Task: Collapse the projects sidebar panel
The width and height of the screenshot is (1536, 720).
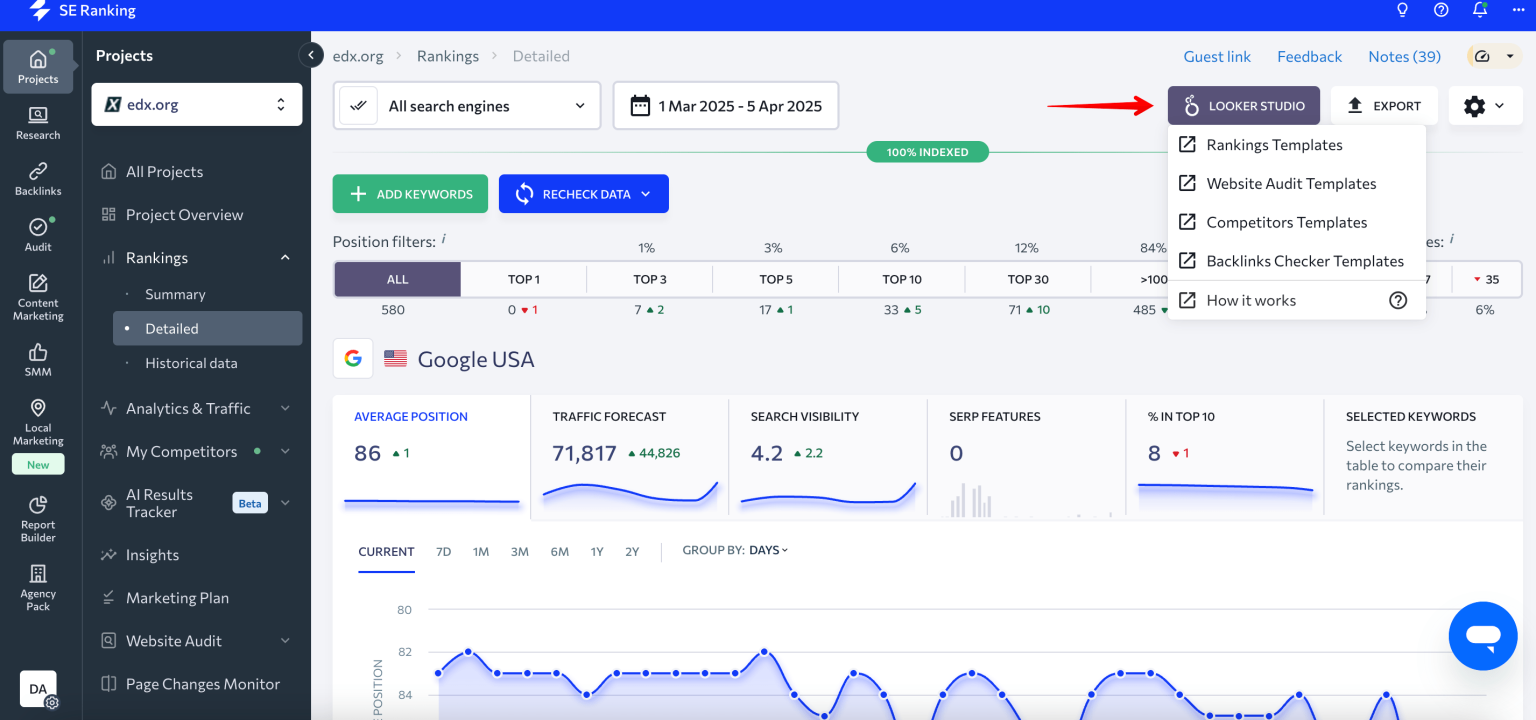Action: 311,55
